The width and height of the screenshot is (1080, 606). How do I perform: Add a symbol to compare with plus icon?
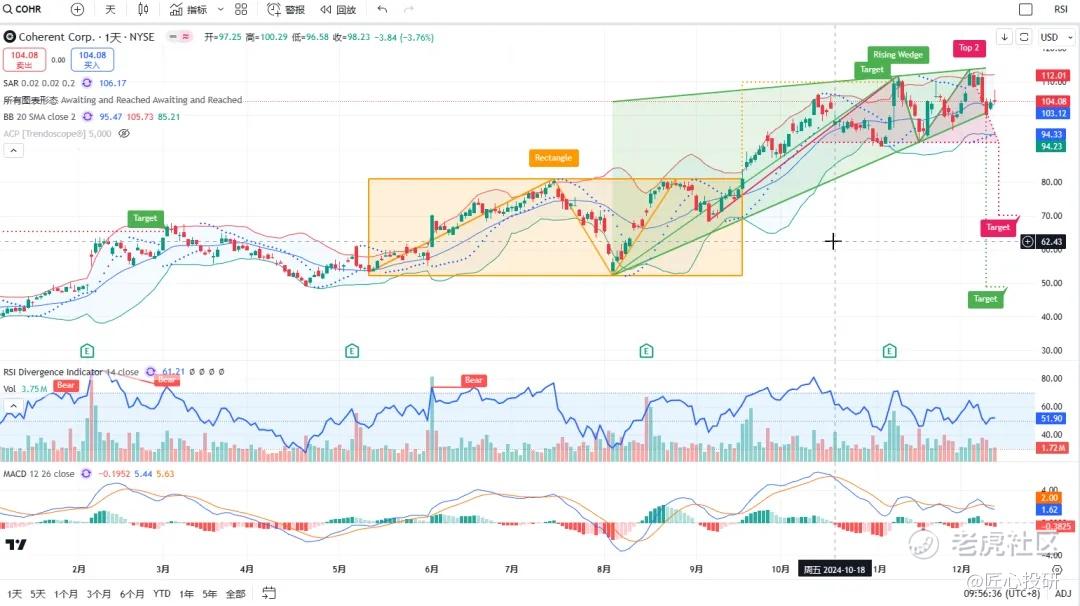click(77, 9)
